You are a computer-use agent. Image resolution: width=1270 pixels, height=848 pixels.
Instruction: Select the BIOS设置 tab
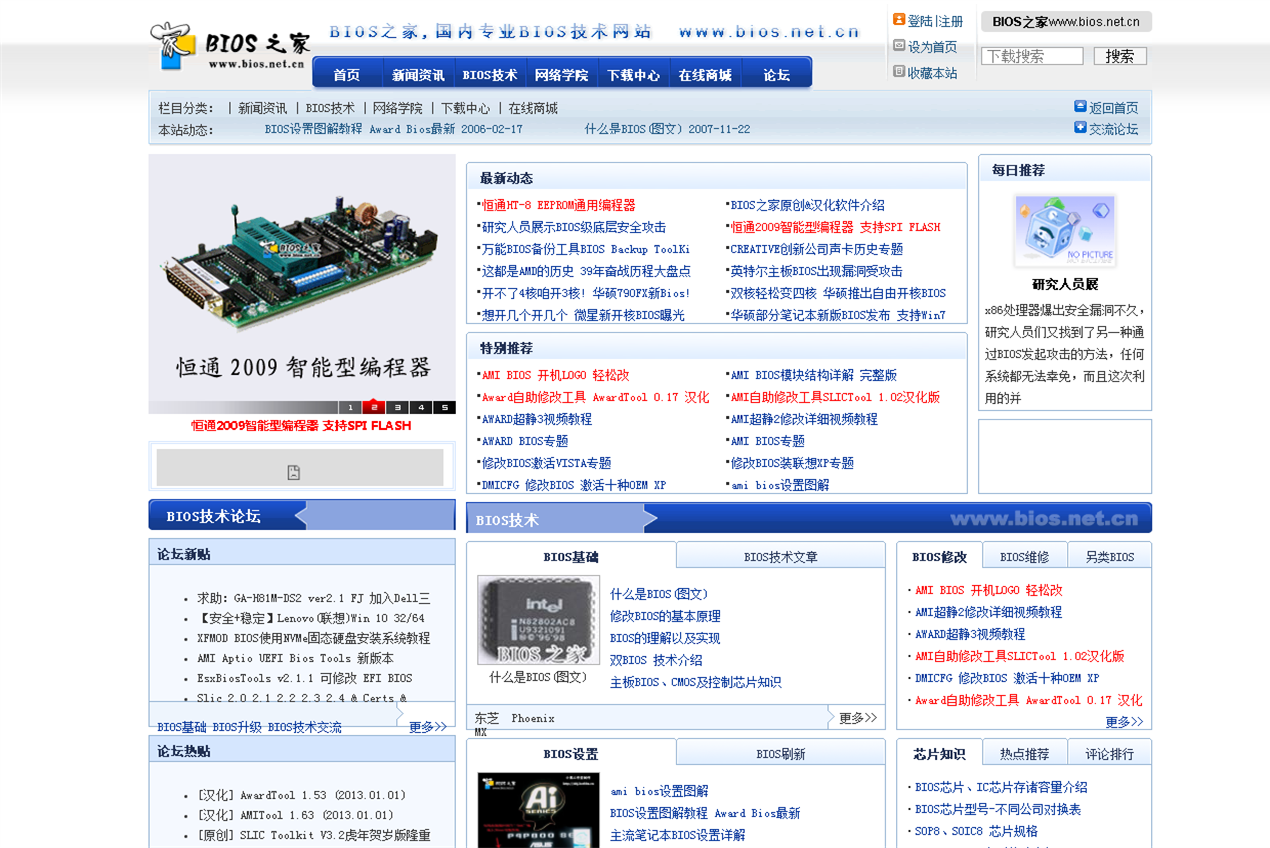[x=571, y=754]
